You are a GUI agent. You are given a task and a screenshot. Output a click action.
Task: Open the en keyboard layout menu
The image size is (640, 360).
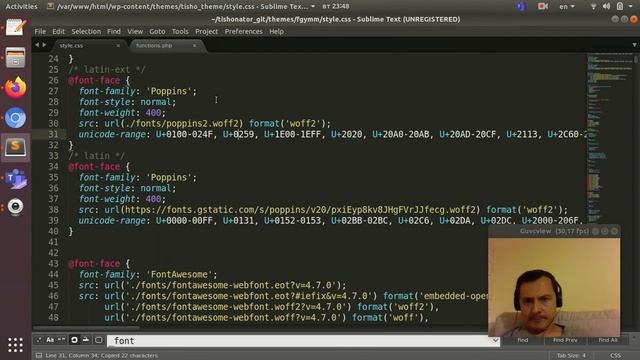(x=567, y=7)
